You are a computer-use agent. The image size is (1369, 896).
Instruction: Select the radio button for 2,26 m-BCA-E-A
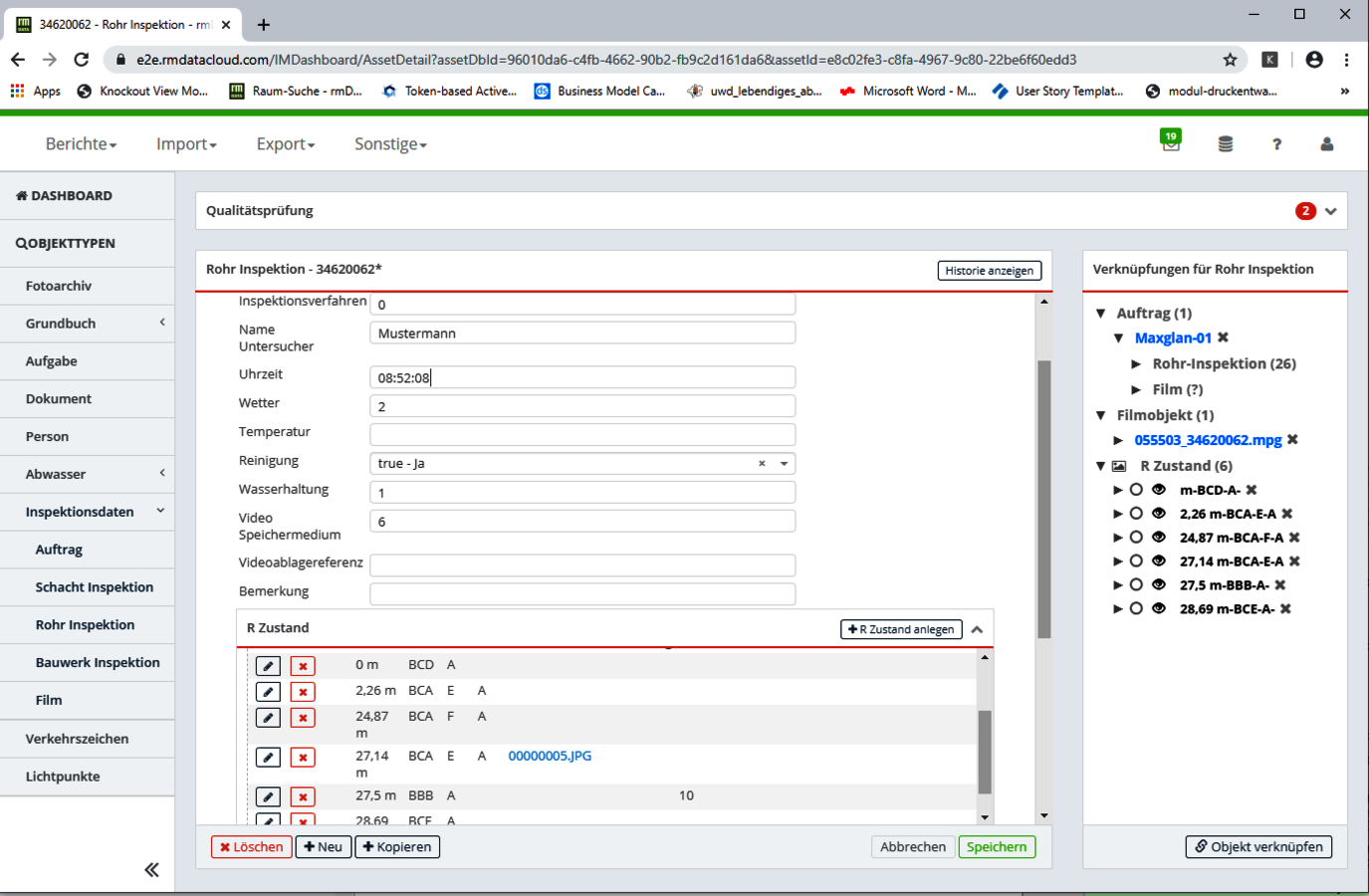1136,514
